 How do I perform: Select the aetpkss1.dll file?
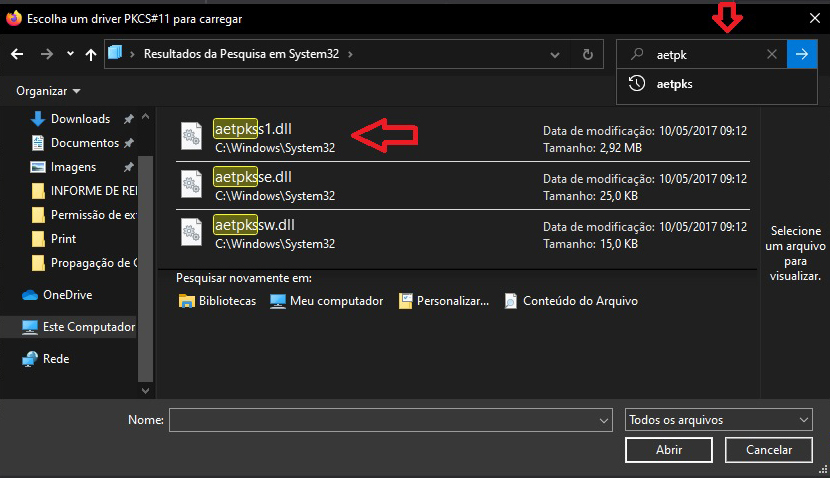[x=253, y=129]
